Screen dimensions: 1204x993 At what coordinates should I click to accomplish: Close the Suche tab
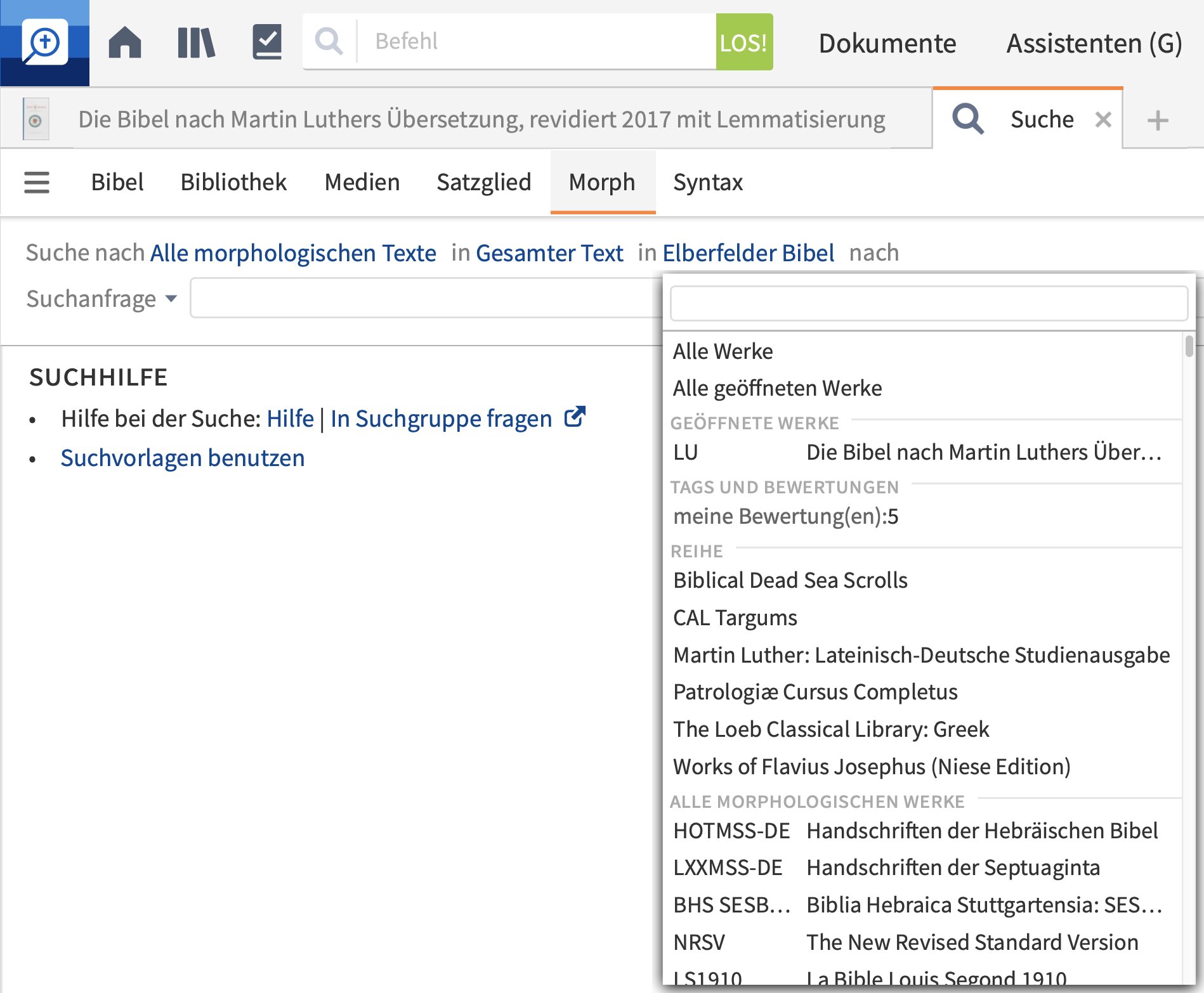click(x=1103, y=119)
